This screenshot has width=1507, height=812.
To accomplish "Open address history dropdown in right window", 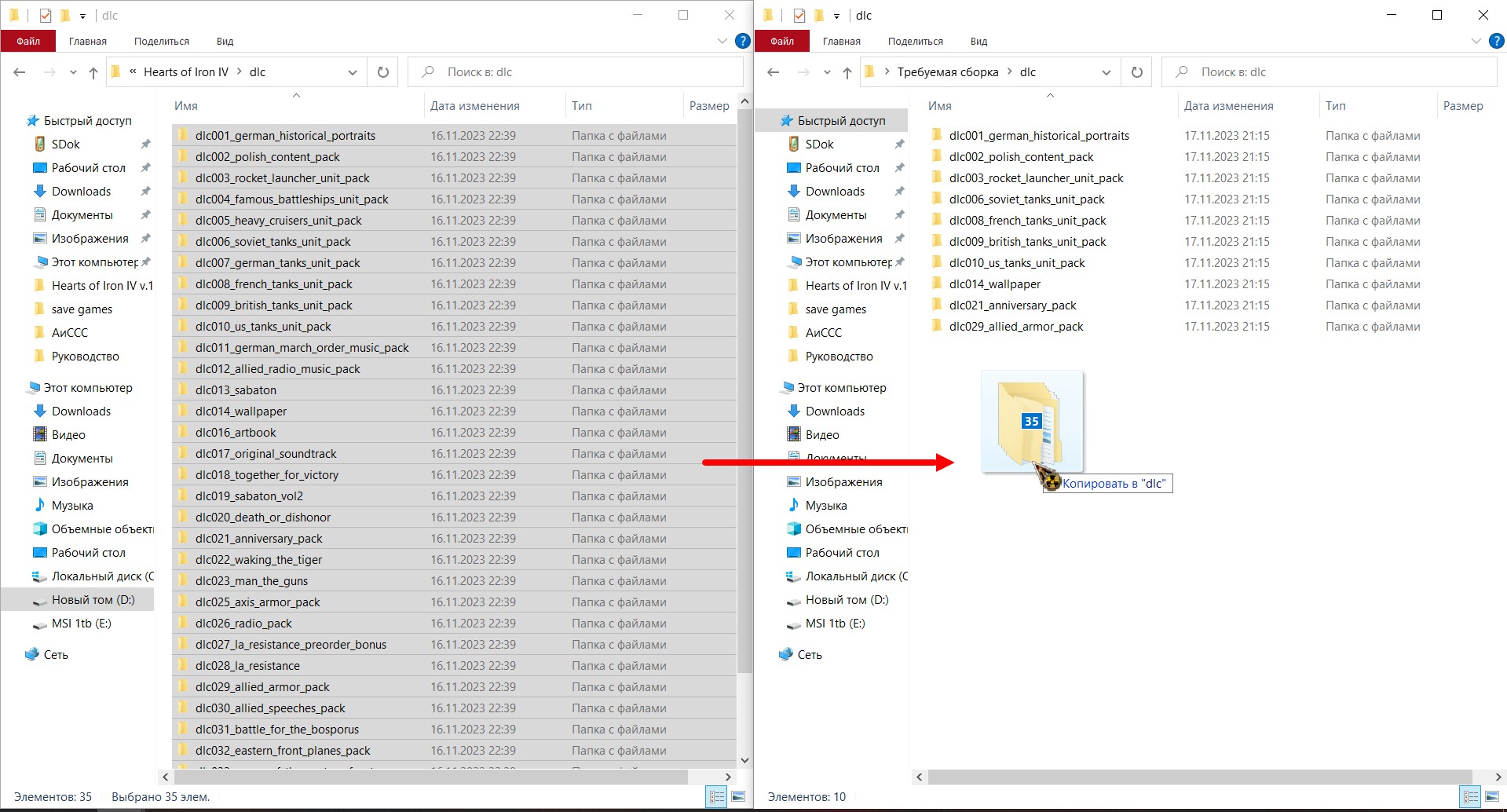I will coord(1106,72).
